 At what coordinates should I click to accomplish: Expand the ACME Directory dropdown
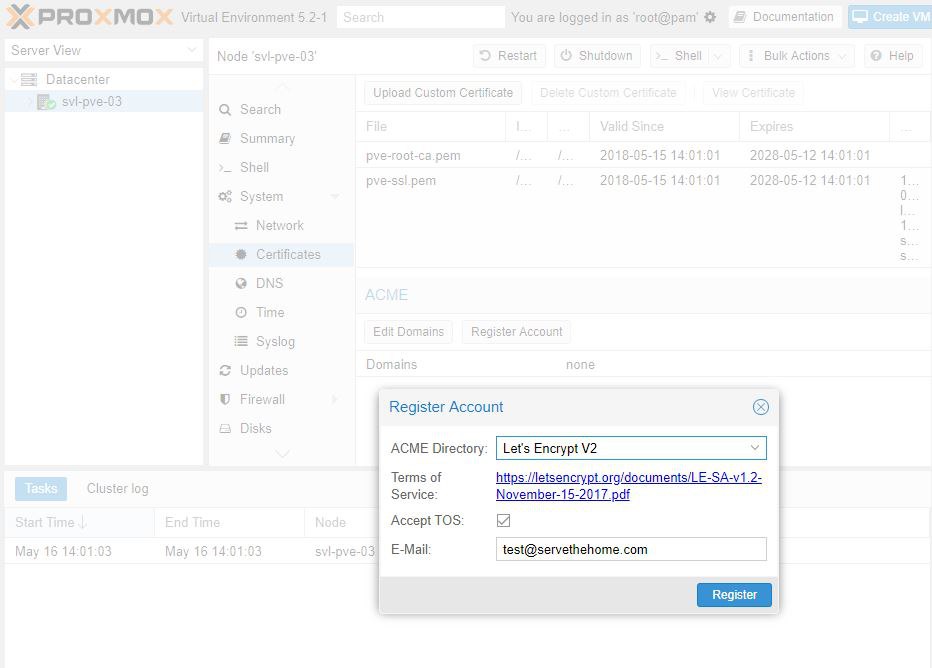[x=754, y=448]
